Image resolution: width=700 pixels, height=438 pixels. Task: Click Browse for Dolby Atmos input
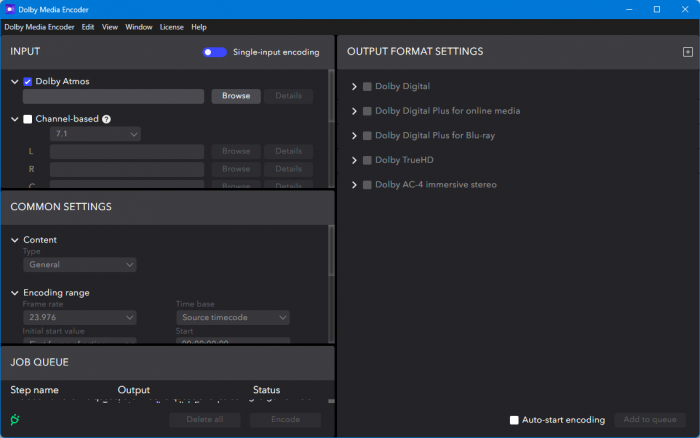point(236,97)
